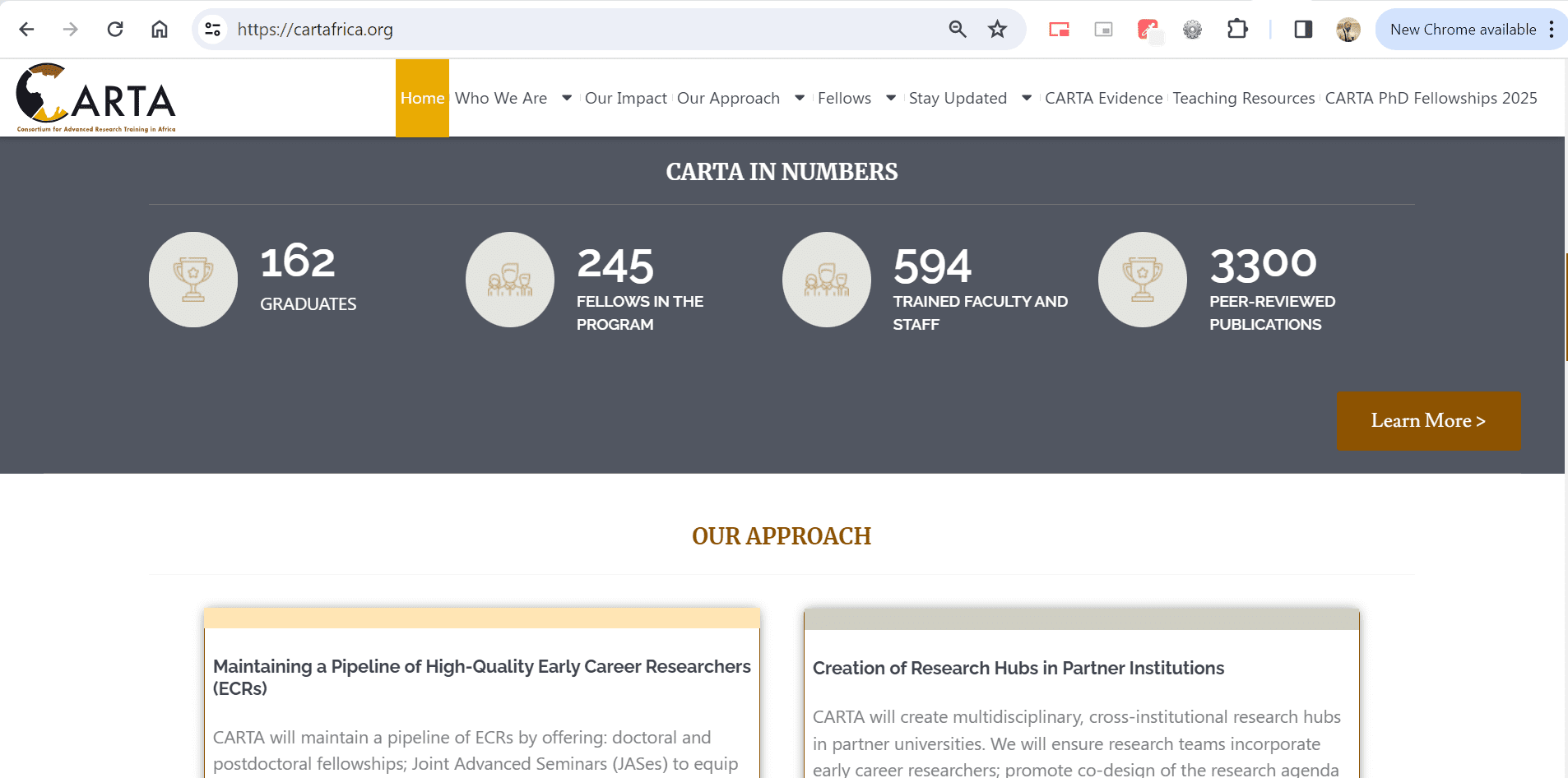Expand the Stay Updated dropdown arrow

pyautogui.click(x=1027, y=98)
